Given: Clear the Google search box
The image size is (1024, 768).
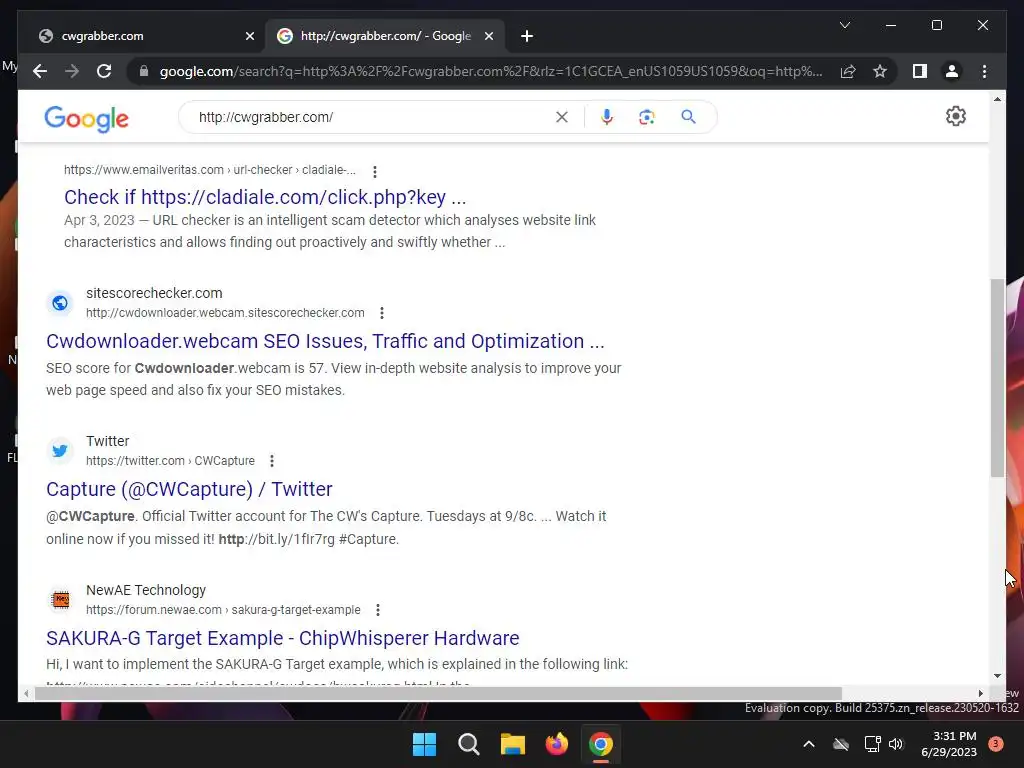Looking at the screenshot, I should tap(562, 117).
